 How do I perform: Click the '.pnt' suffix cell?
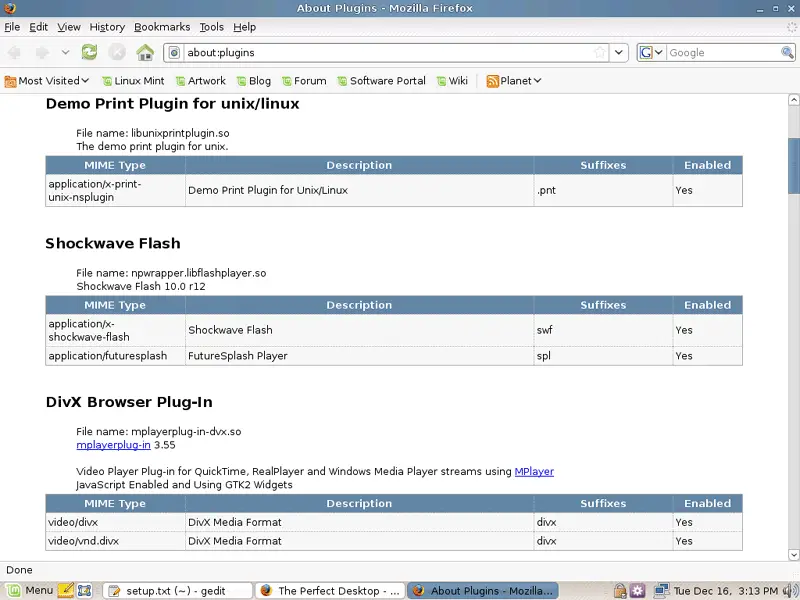pyautogui.click(x=603, y=190)
